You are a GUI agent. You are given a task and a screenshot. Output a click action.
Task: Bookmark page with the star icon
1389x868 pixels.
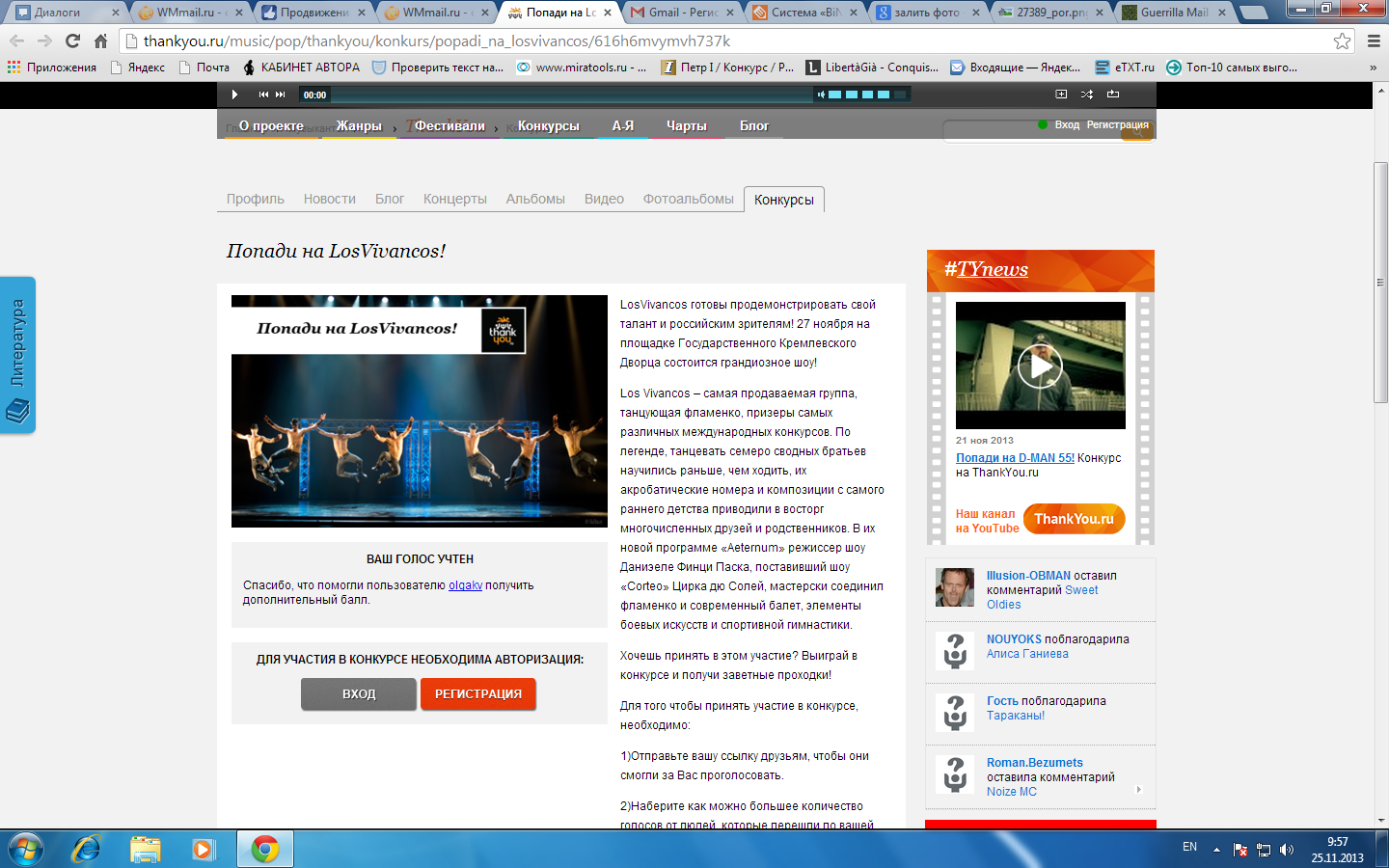(1342, 41)
